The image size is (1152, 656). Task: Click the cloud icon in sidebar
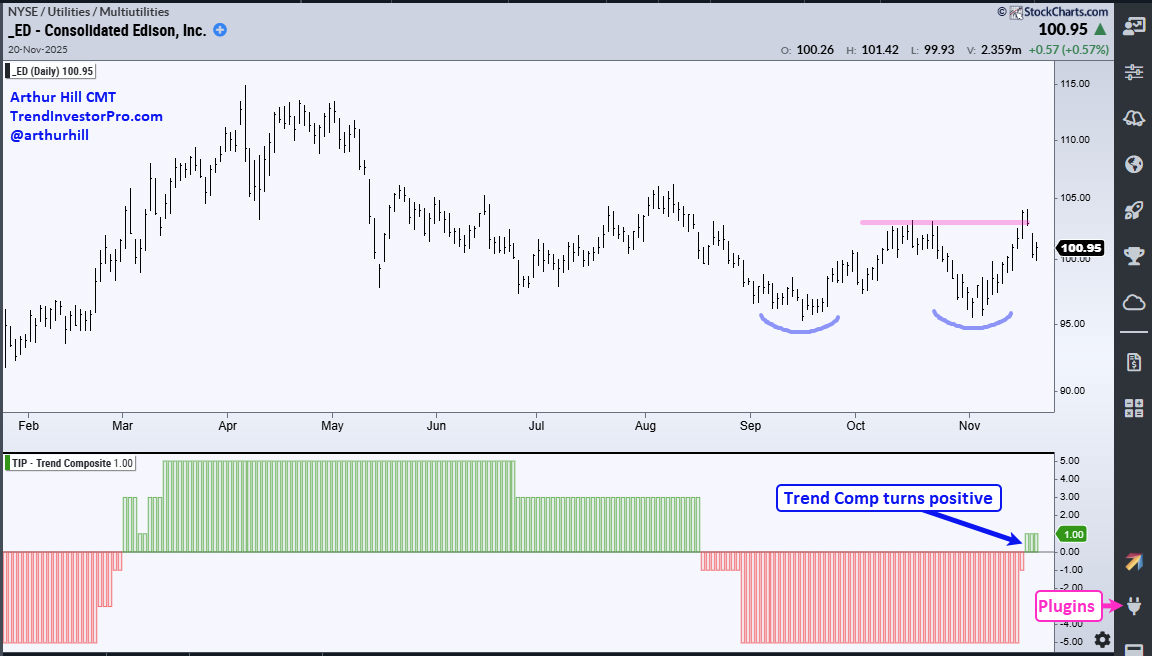[x=1134, y=302]
